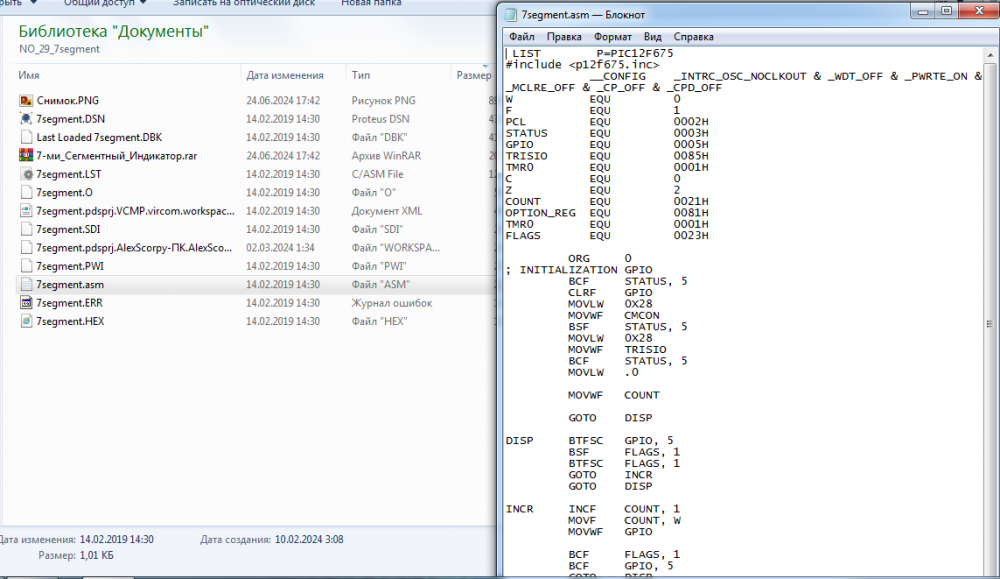Viewport: 1000px width, 579px height.
Task: Open the Файл menu in Notepad
Action: click(x=521, y=37)
